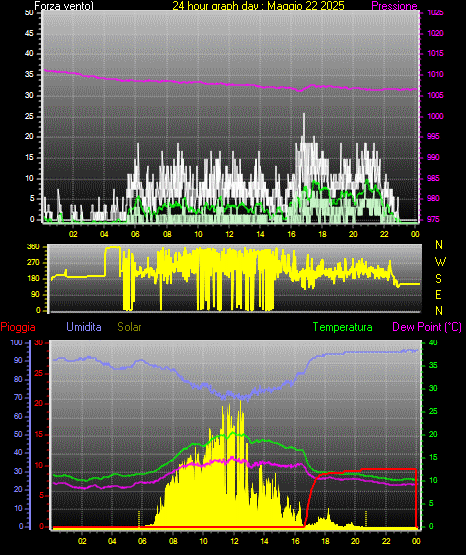Click the 1010 pressure axis value
Image resolution: width=466 pixels, height=555 pixels.
pos(435,74)
